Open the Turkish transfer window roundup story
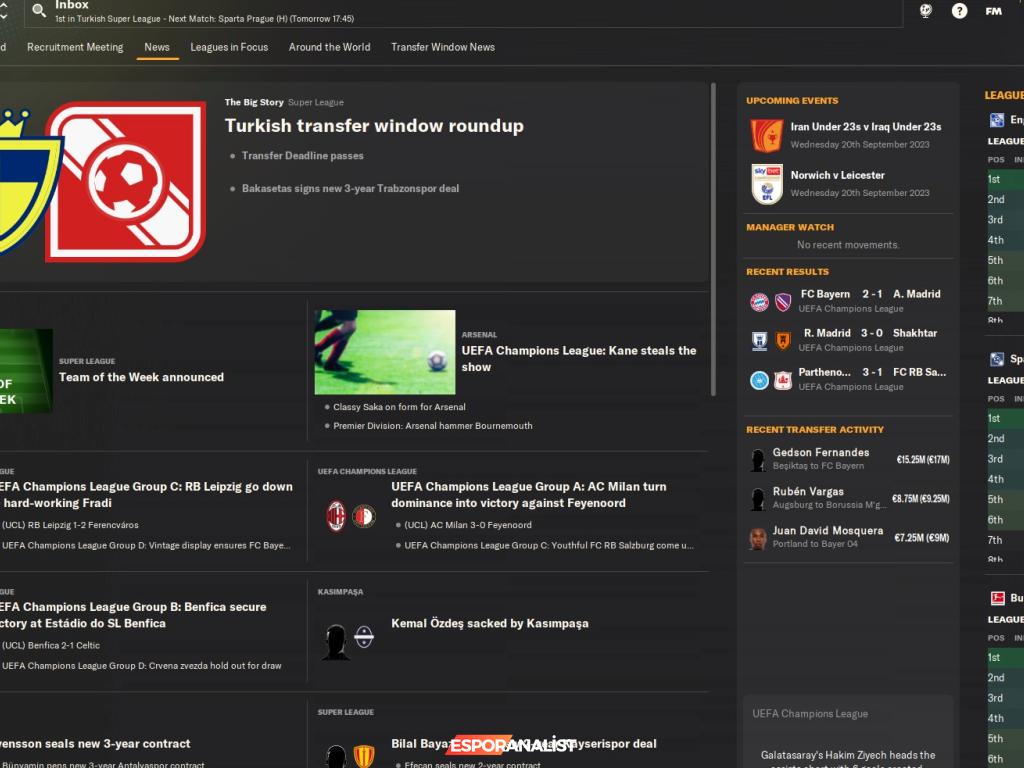Viewport: 1024px width, 768px height. point(374,126)
